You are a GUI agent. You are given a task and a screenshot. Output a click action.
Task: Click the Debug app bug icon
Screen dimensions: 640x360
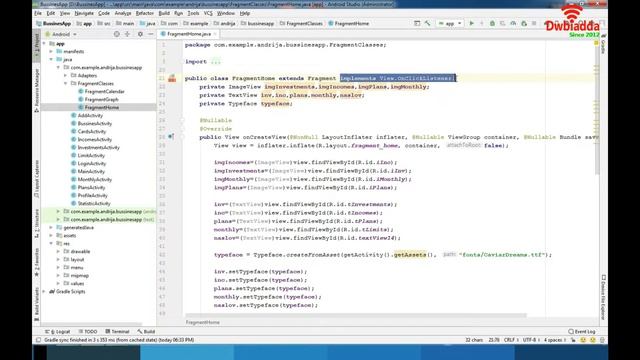pyautogui.click(x=492, y=24)
